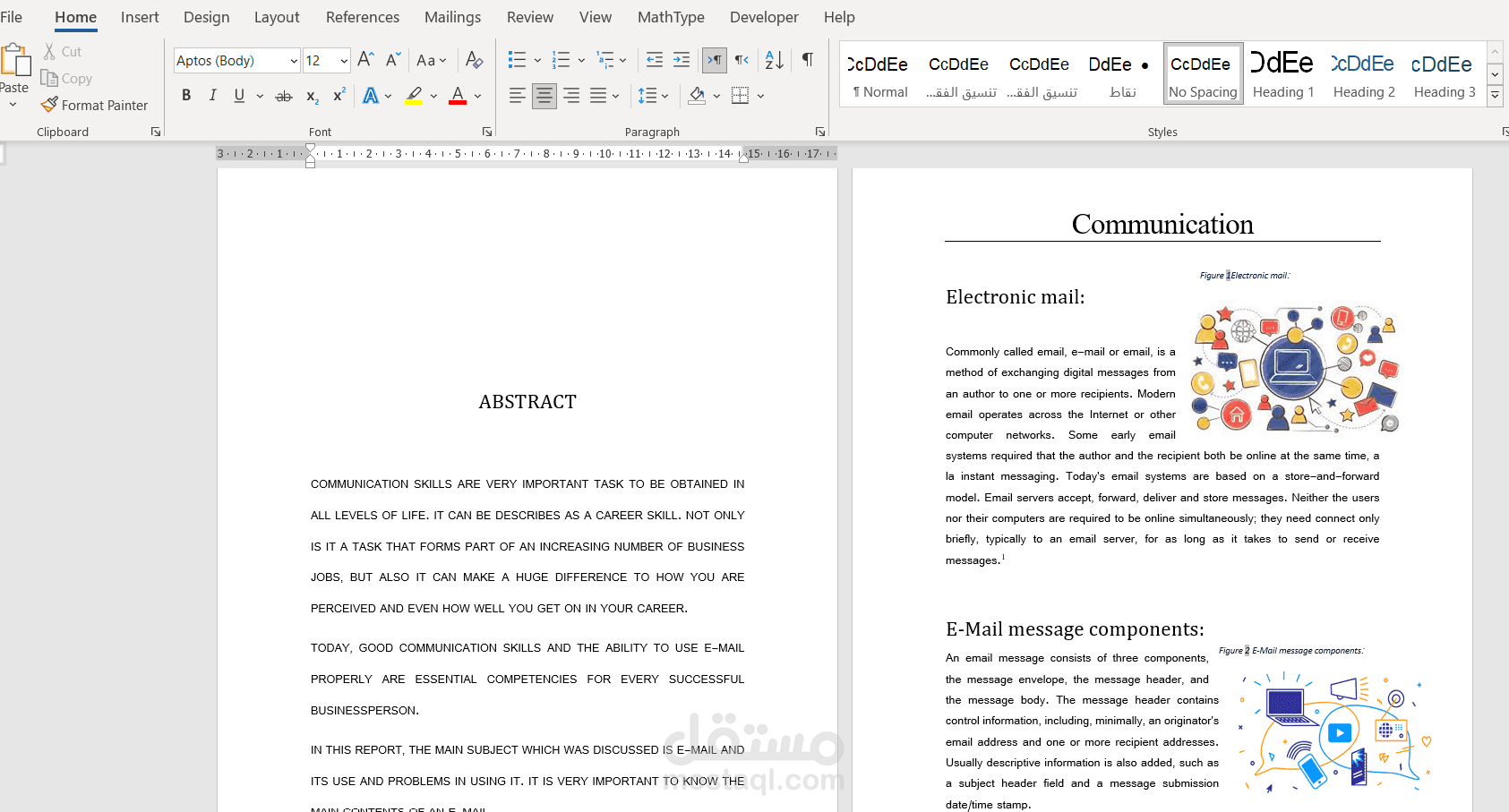Clear all formatting with the eraser A icon
The width and height of the screenshot is (1509, 812).
[475, 60]
